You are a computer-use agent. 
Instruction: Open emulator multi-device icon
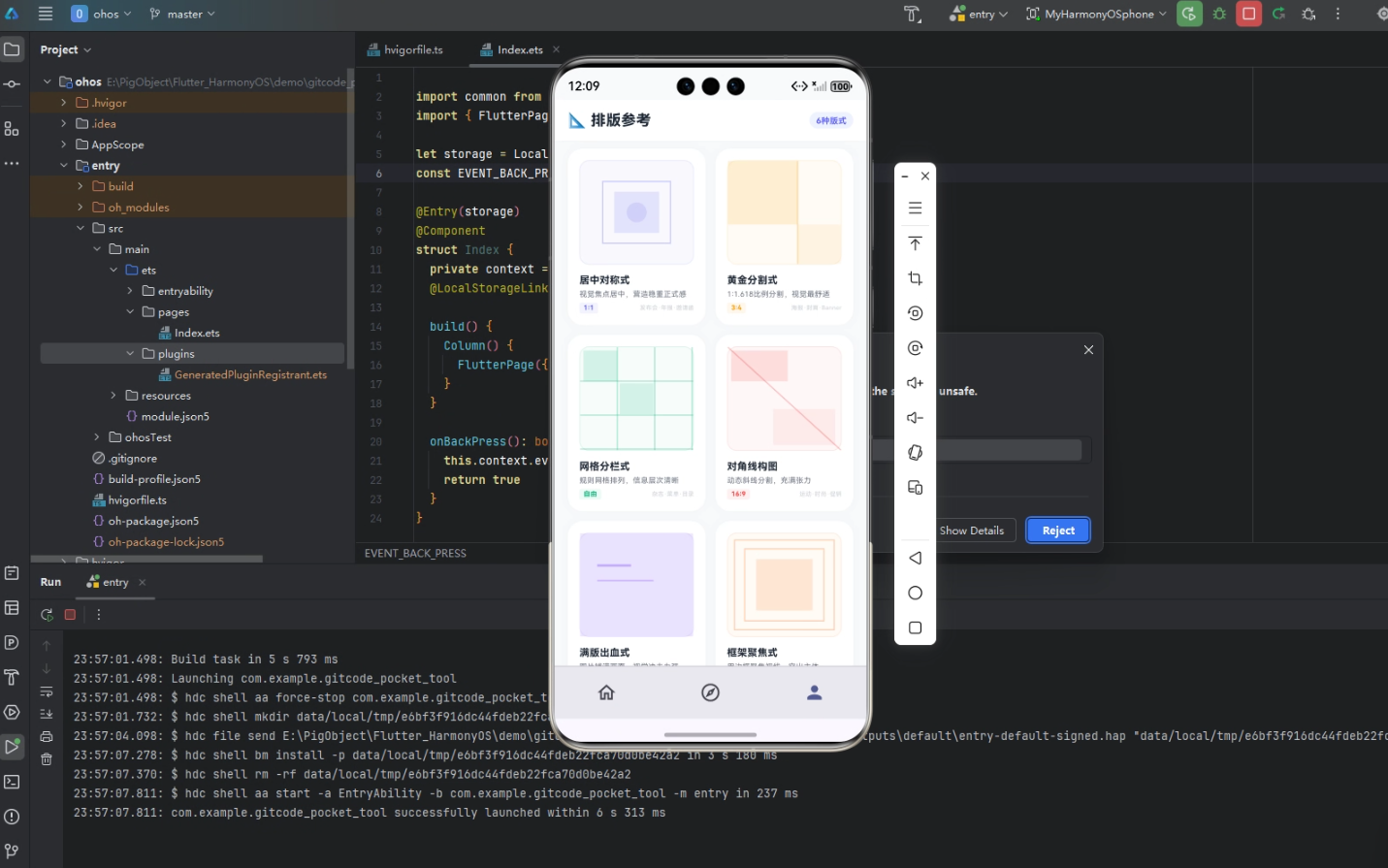coord(915,488)
